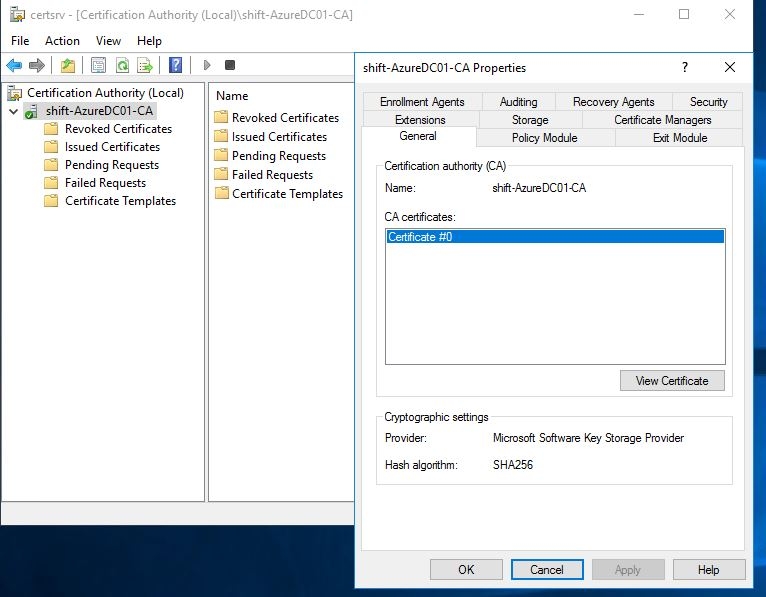Select Failed Requests label in tree
The height and width of the screenshot is (597, 766).
pos(106,183)
